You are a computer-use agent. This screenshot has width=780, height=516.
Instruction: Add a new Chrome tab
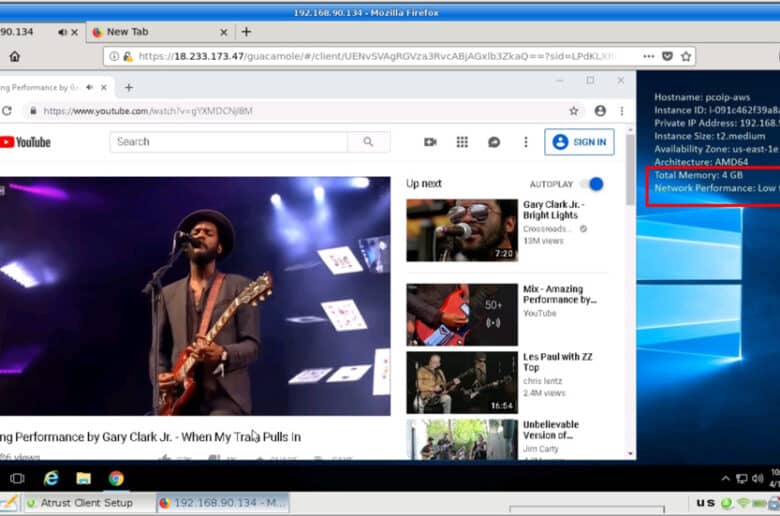pyautogui.click(x=129, y=88)
